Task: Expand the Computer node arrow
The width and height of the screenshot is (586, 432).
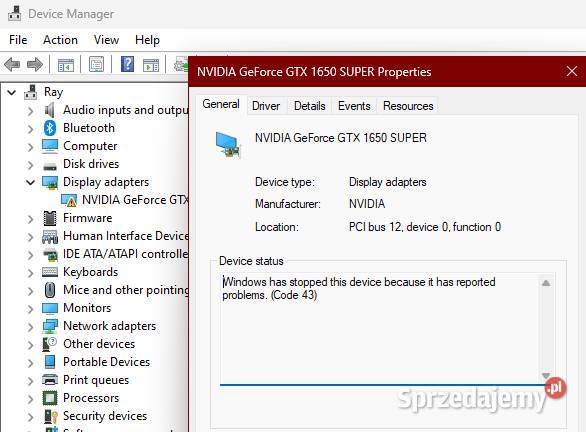Action: tap(31, 147)
